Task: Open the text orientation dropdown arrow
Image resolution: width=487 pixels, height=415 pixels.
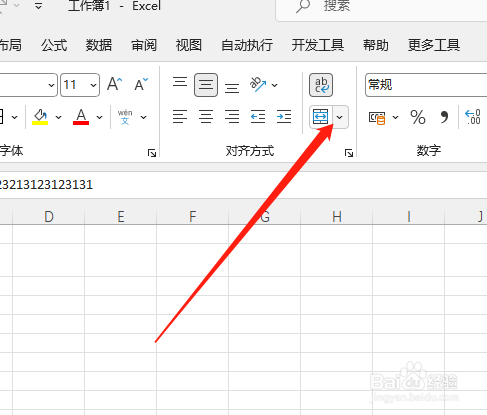Action: click(275, 85)
